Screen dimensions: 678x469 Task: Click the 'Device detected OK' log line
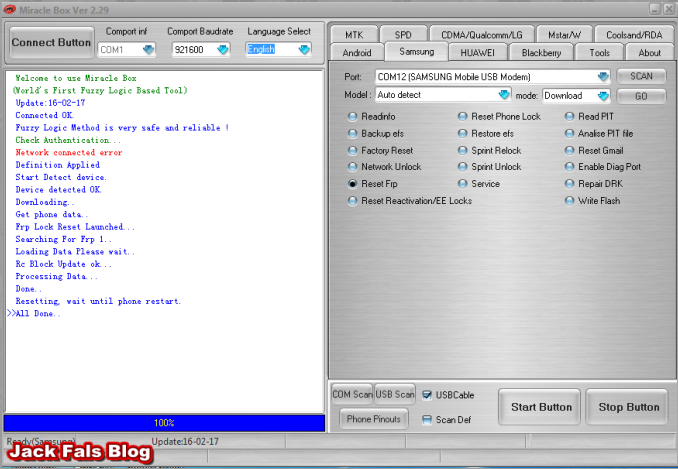[x=58, y=190]
